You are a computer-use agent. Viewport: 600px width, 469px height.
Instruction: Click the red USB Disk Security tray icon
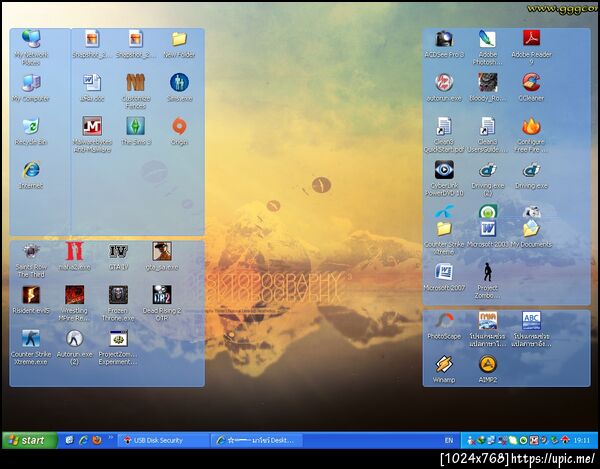(x=565, y=441)
